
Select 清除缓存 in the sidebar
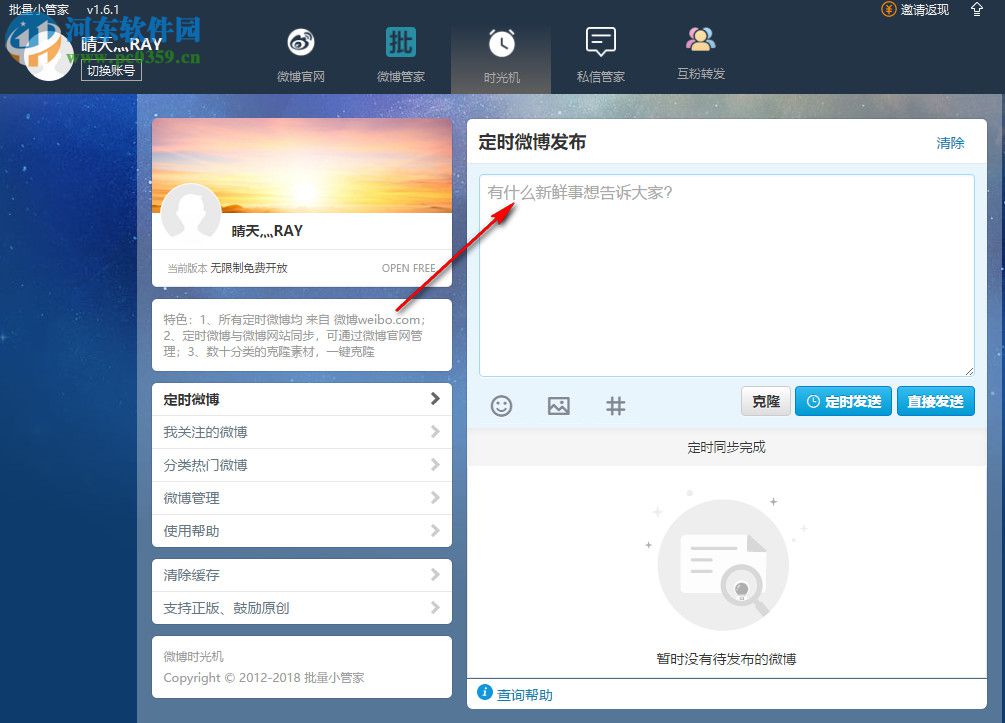[x=301, y=575]
